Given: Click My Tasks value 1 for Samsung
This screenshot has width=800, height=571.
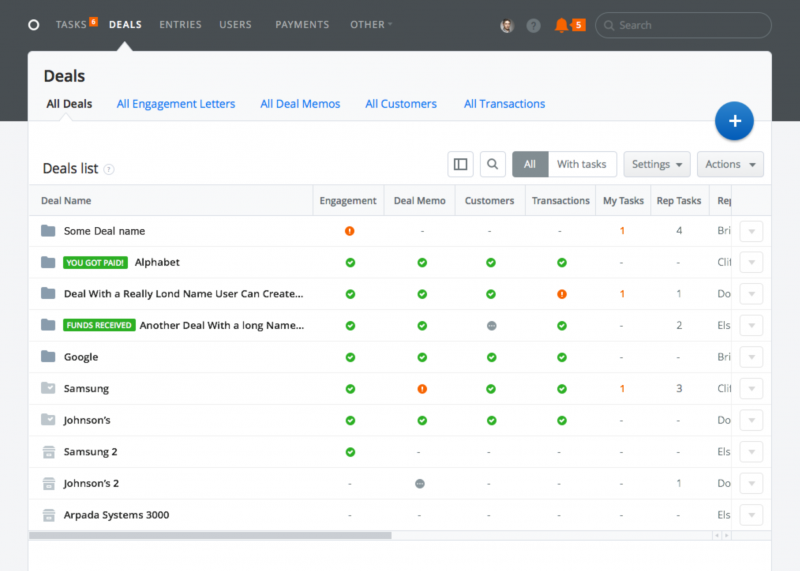Looking at the screenshot, I should pos(622,389).
